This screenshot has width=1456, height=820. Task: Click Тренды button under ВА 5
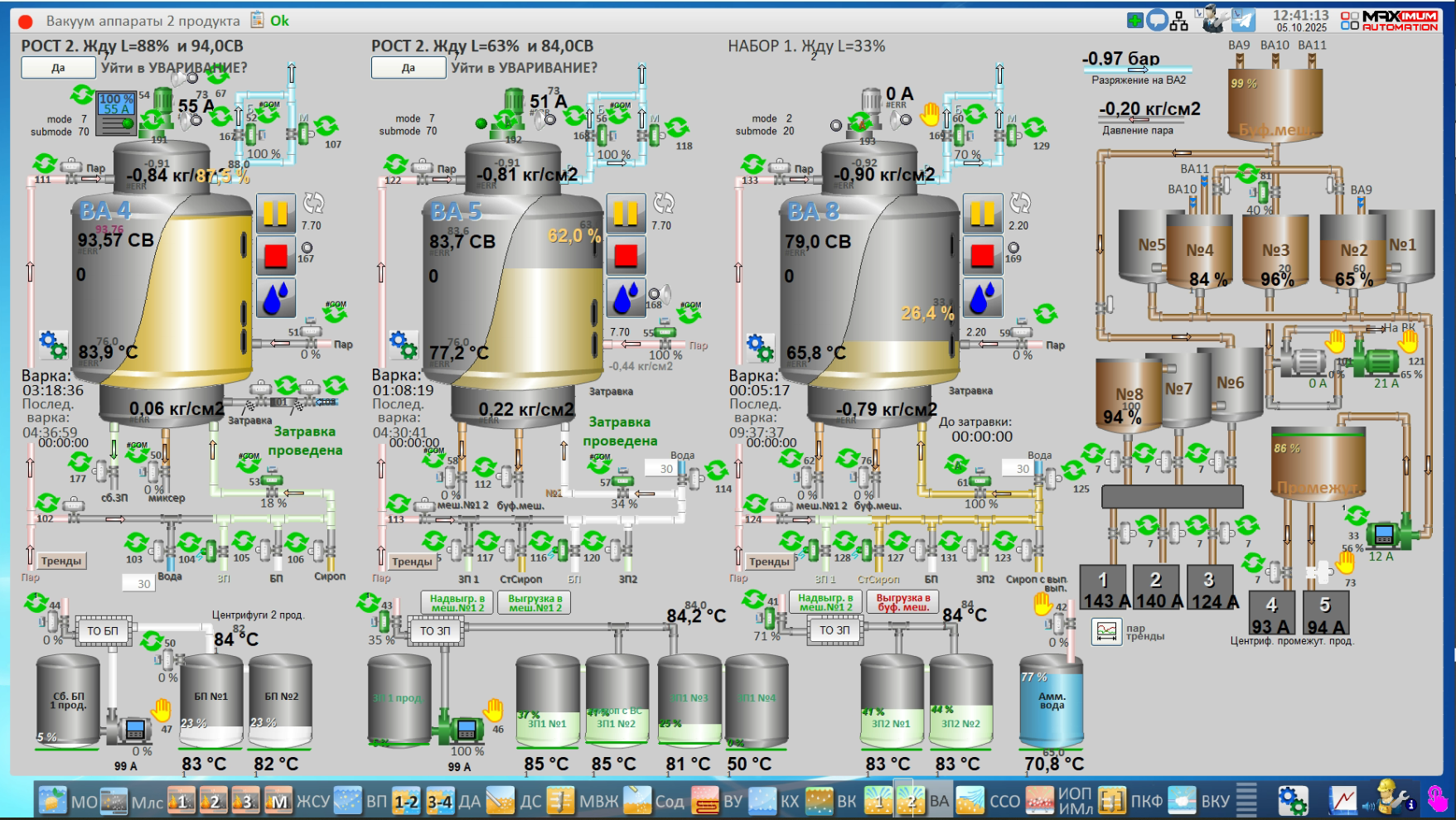coord(412,562)
